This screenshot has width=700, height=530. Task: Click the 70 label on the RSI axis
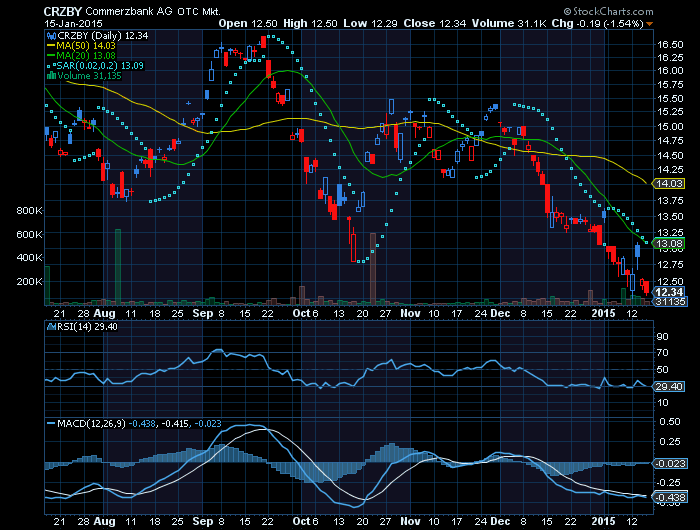pos(662,353)
